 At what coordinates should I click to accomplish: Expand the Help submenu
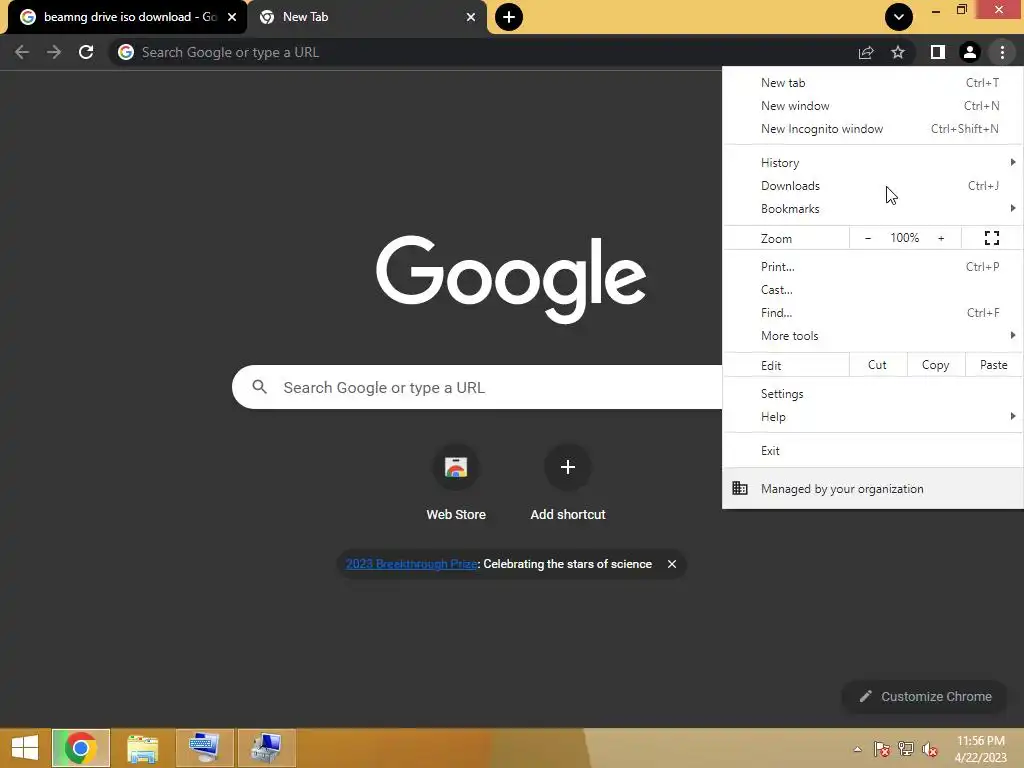[872, 417]
